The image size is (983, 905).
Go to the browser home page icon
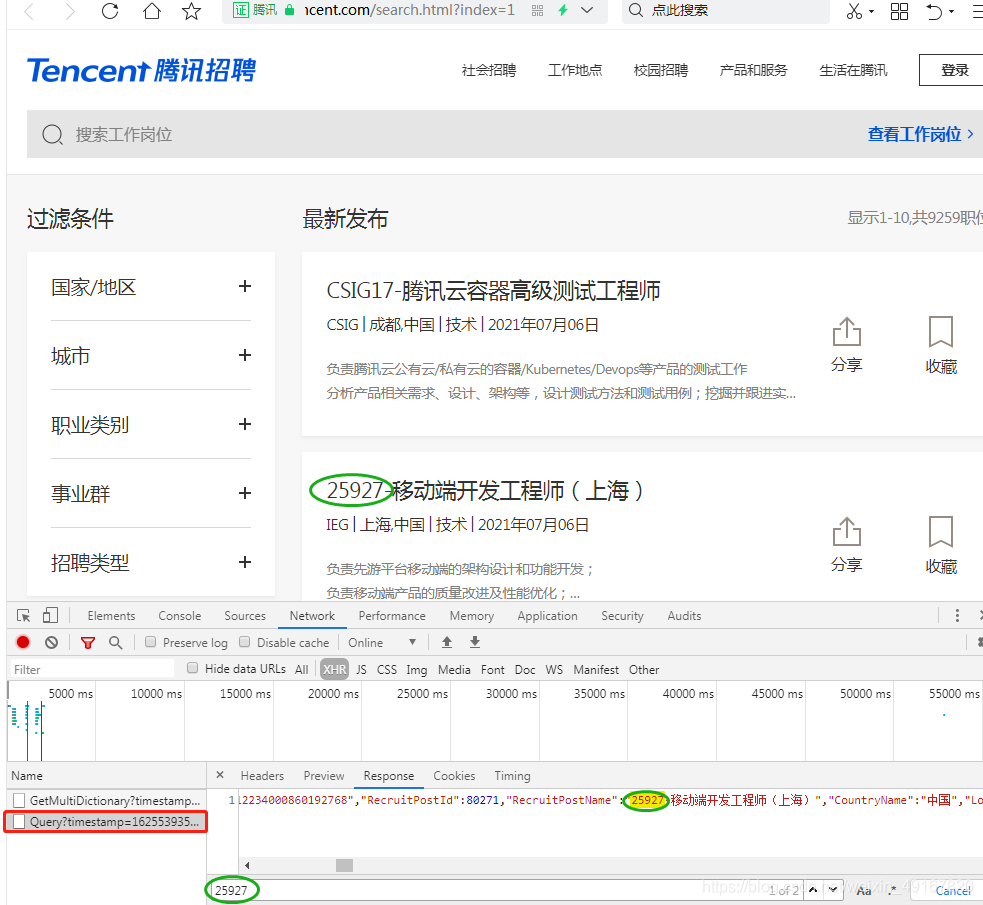click(152, 11)
